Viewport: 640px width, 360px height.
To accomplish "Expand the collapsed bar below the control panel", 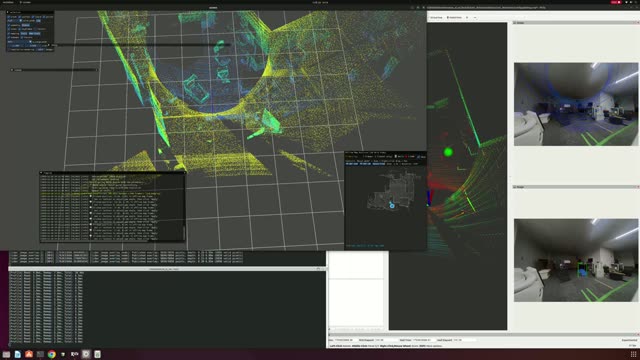I will (54, 70).
